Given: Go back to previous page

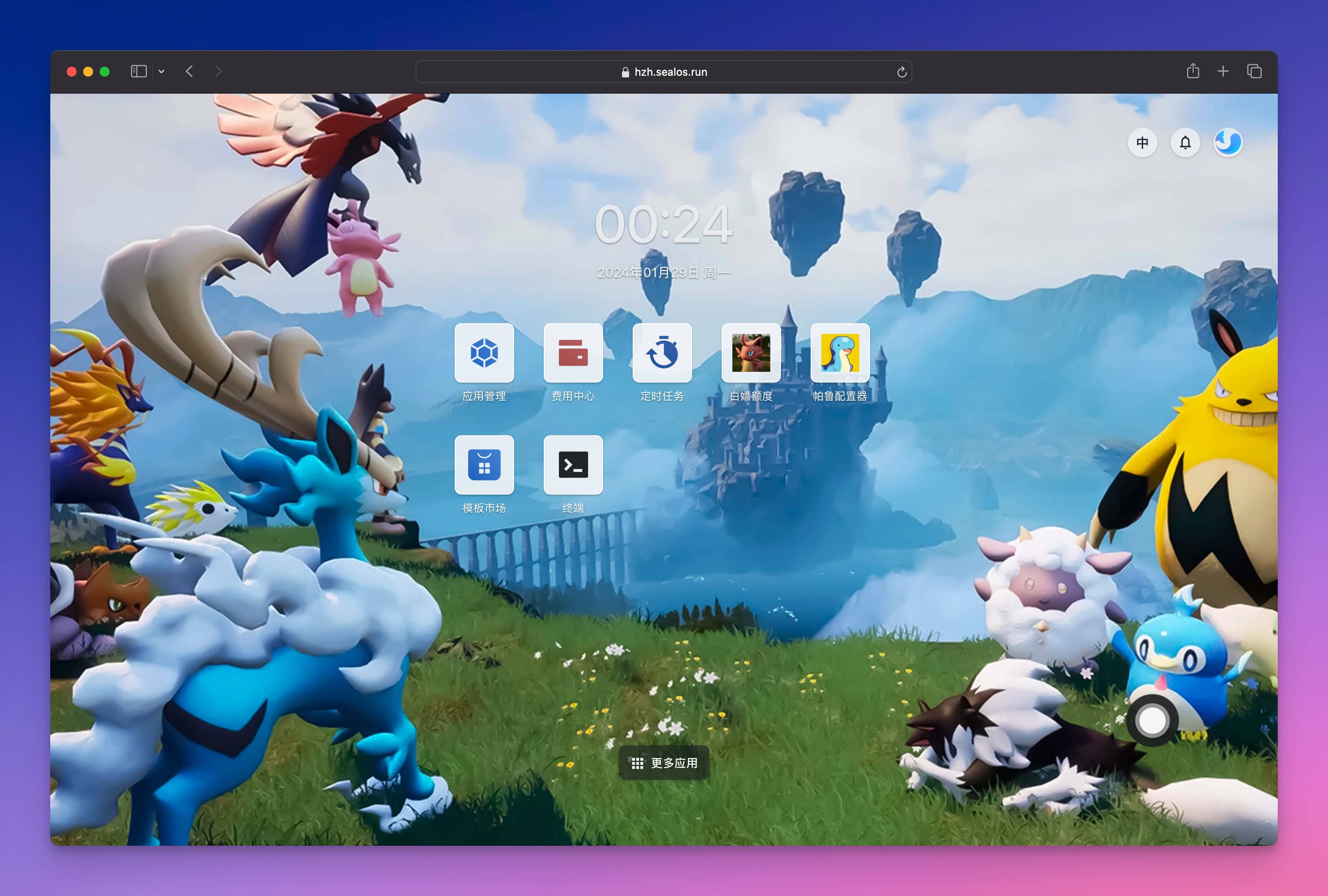Looking at the screenshot, I should [x=190, y=71].
